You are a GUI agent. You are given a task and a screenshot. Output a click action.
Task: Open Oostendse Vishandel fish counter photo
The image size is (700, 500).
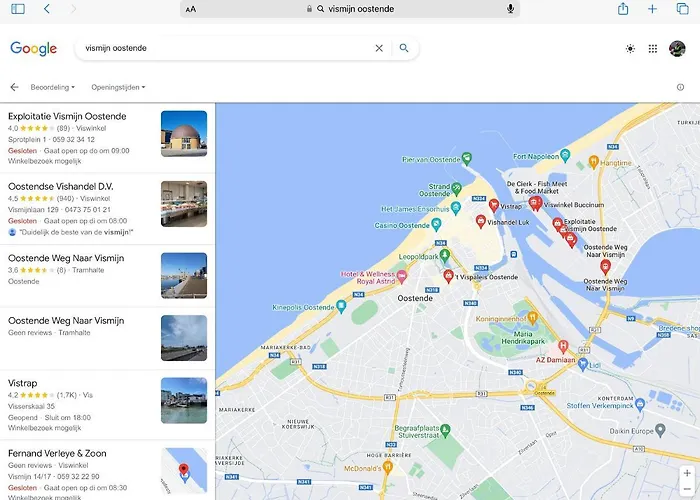click(184, 204)
